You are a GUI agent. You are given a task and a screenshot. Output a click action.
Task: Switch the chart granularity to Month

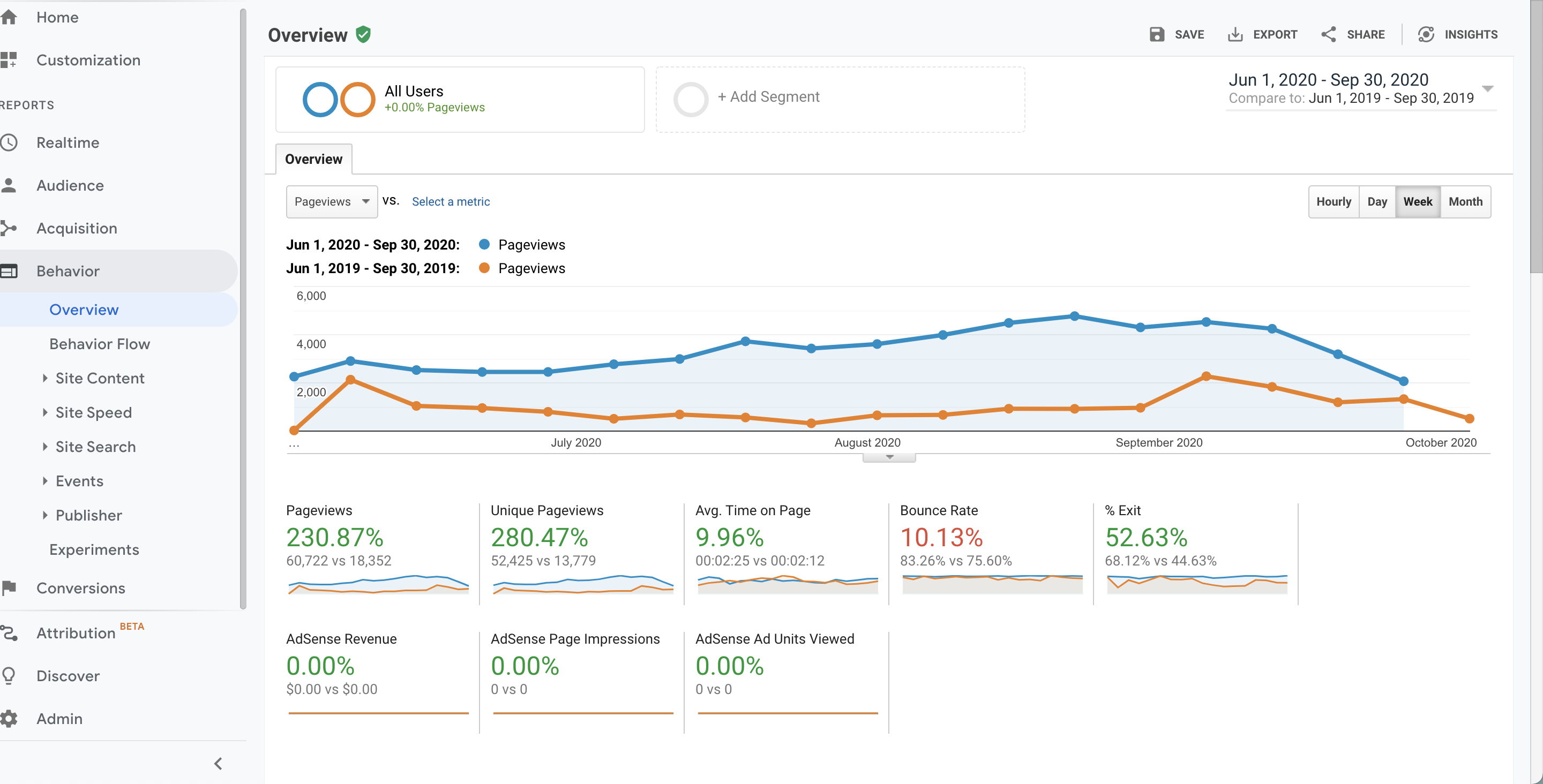tap(1465, 202)
